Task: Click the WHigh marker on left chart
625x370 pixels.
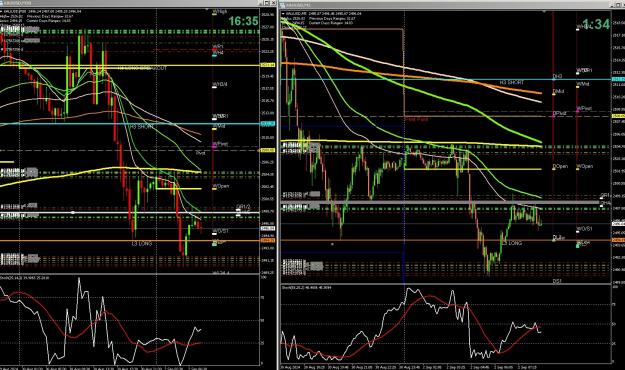Action: [x=220, y=12]
